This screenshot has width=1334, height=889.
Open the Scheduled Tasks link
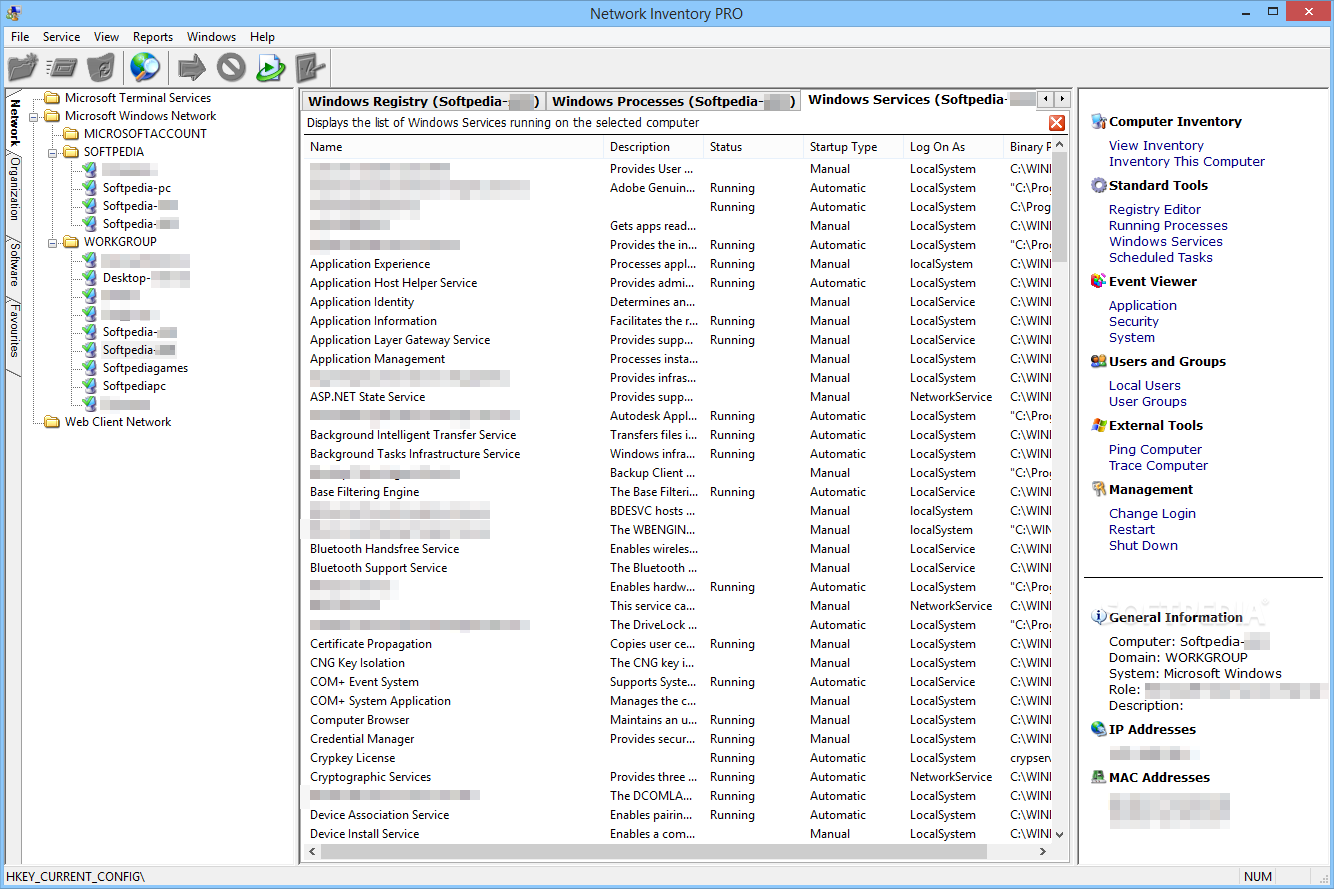point(1161,257)
